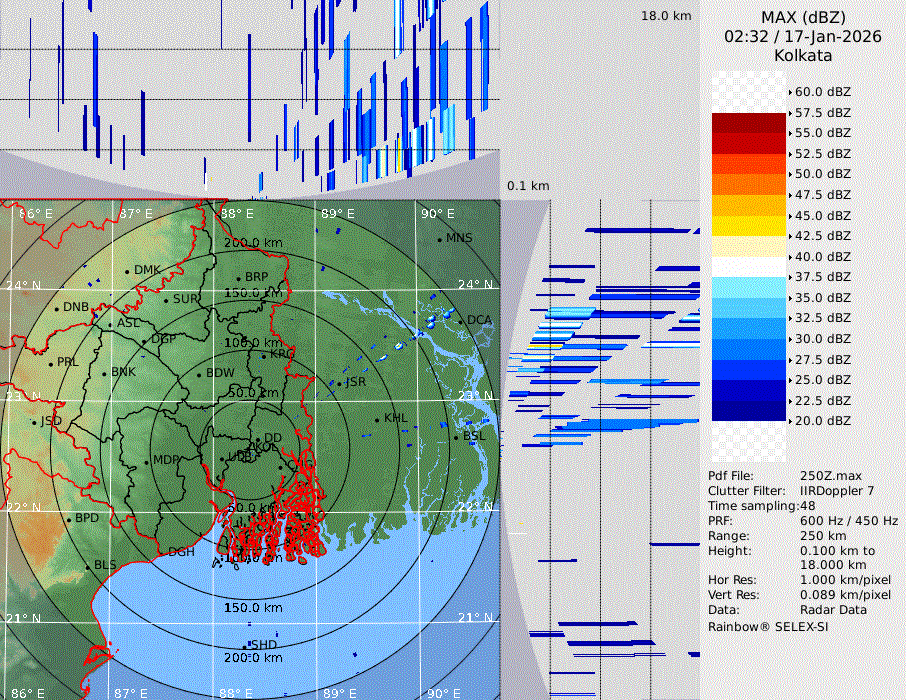Image resolution: width=906 pixels, height=700 pixels.
Task: Click the BPD station dot
Action: tap(69, 519)
